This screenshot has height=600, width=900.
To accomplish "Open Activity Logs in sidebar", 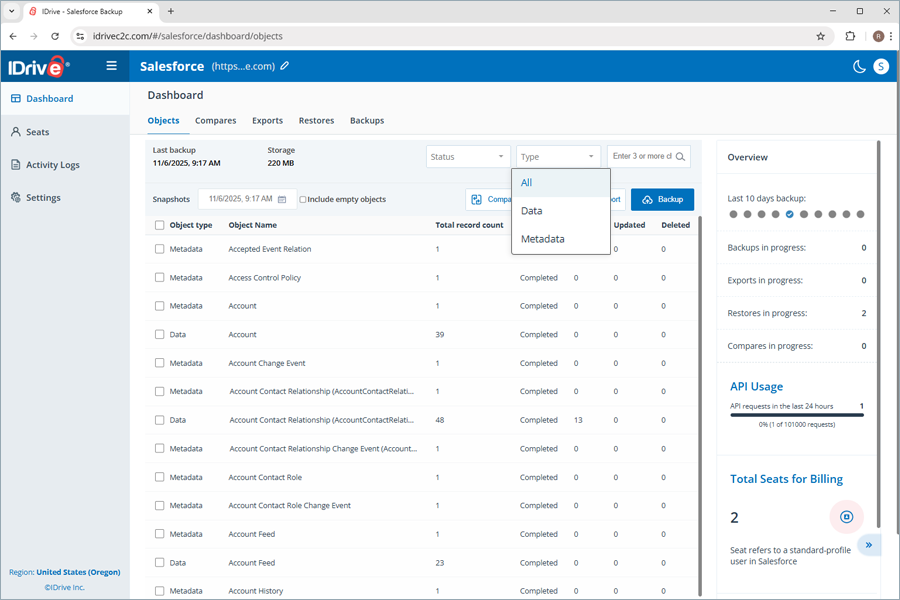I will point(52,165).
